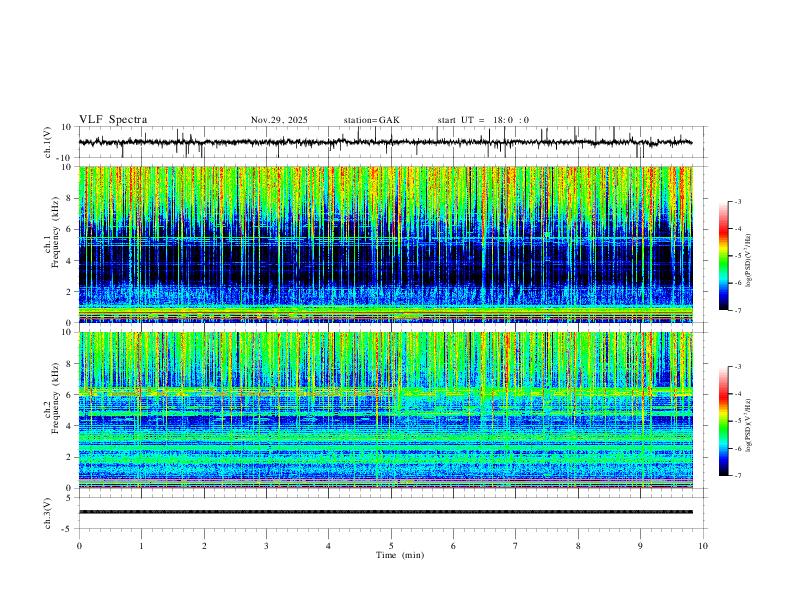
Task: Click the 'ch.1(V)' waveform axis label
Action: (48, 142)
